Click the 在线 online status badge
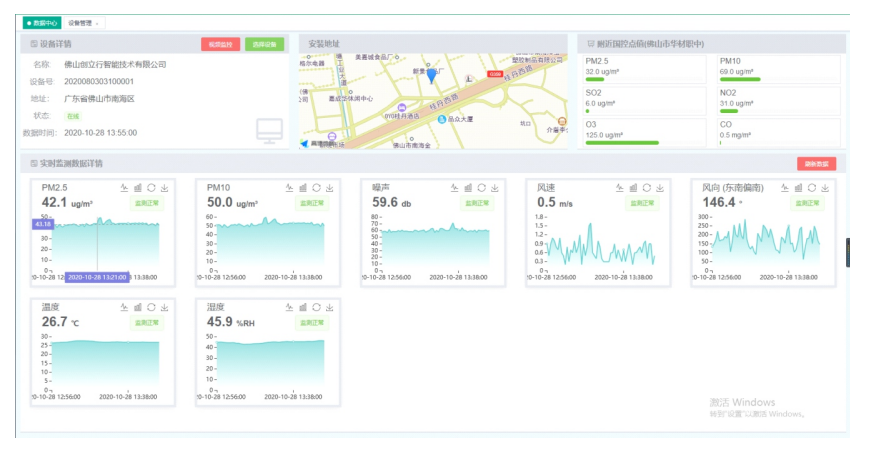The width and height of the screenshot is (876, 453). [x=73, y=115]
